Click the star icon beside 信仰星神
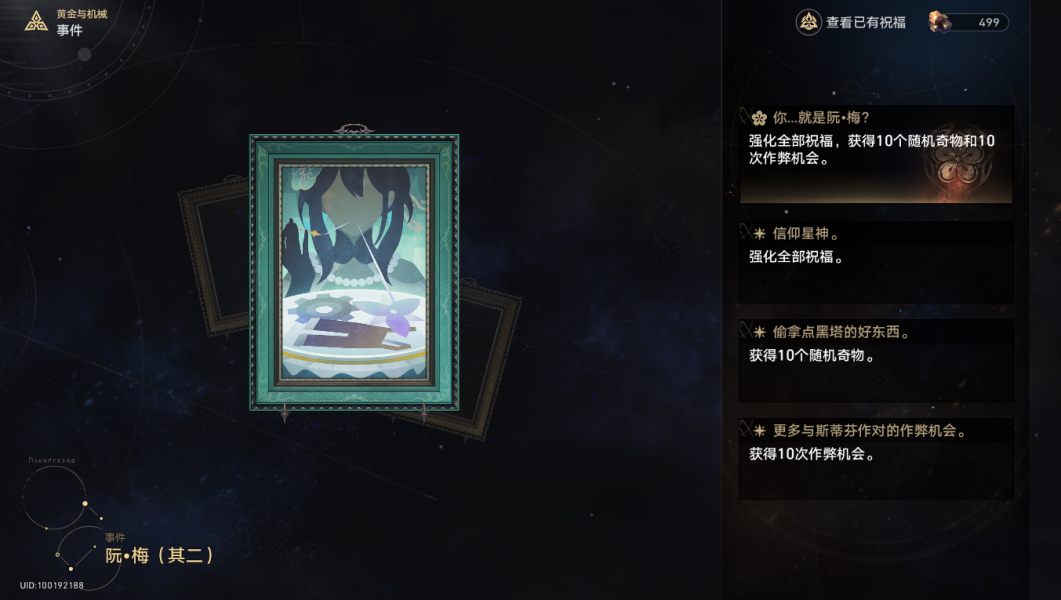1061x600 pixels. click(x=759, y=234)
